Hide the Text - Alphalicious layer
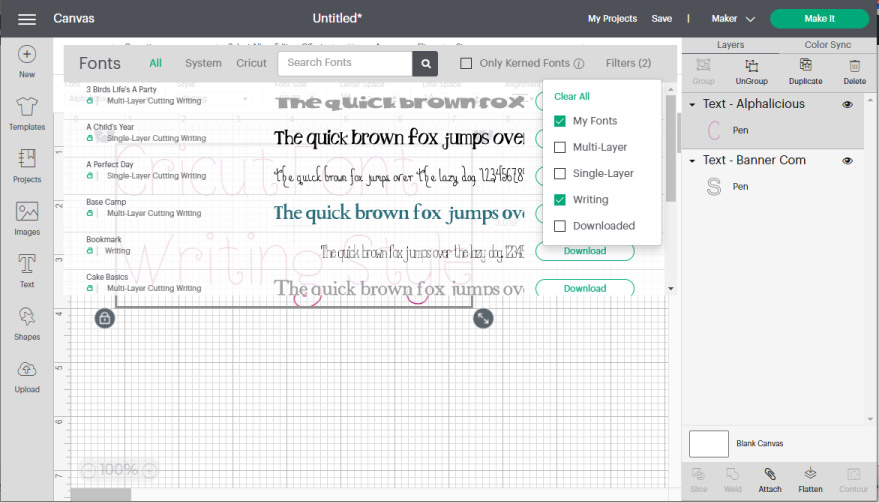The image size is (879, 503). tap(847, 104)
